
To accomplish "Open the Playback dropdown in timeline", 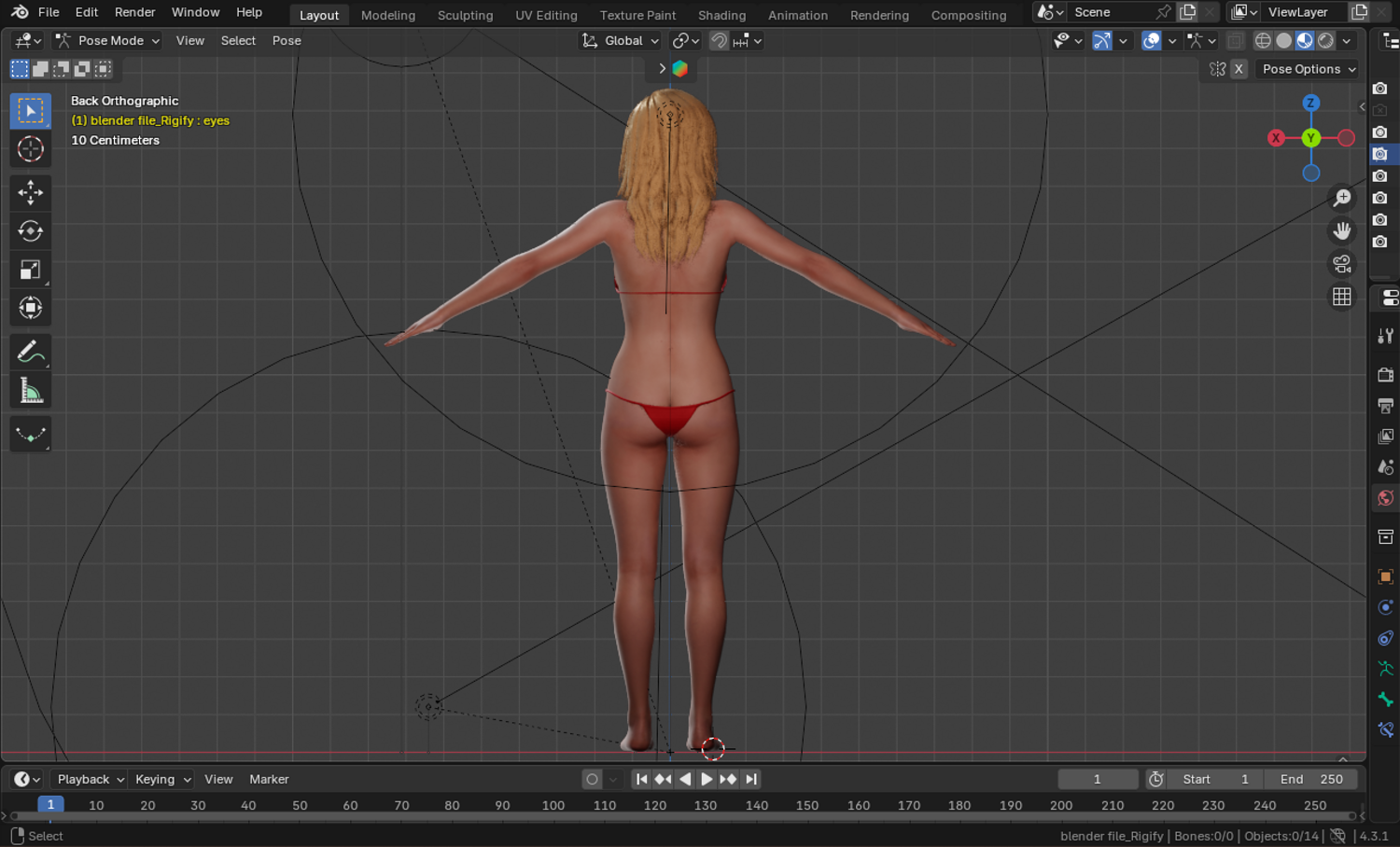I will (91, 779).
